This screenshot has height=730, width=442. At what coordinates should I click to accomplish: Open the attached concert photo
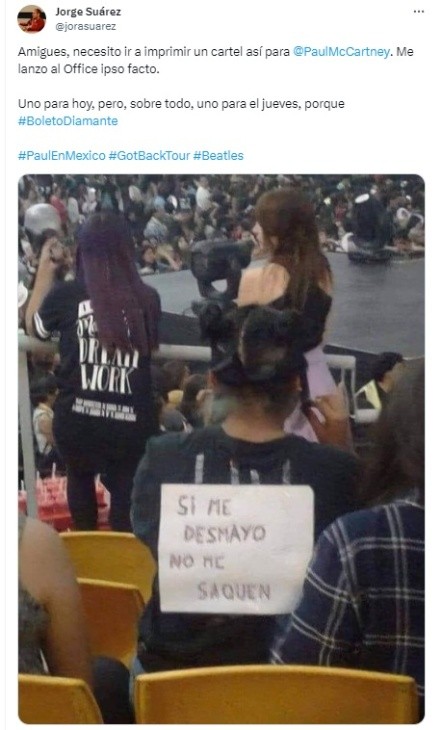pos(221,449)
